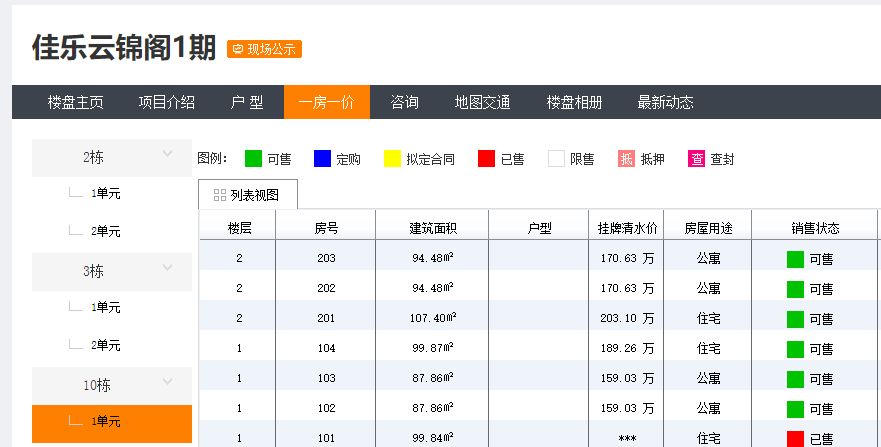Viewport: 881px width, 447px height.
Task: Switch to the 楼盘相册 tab
Action: (574, 102)
